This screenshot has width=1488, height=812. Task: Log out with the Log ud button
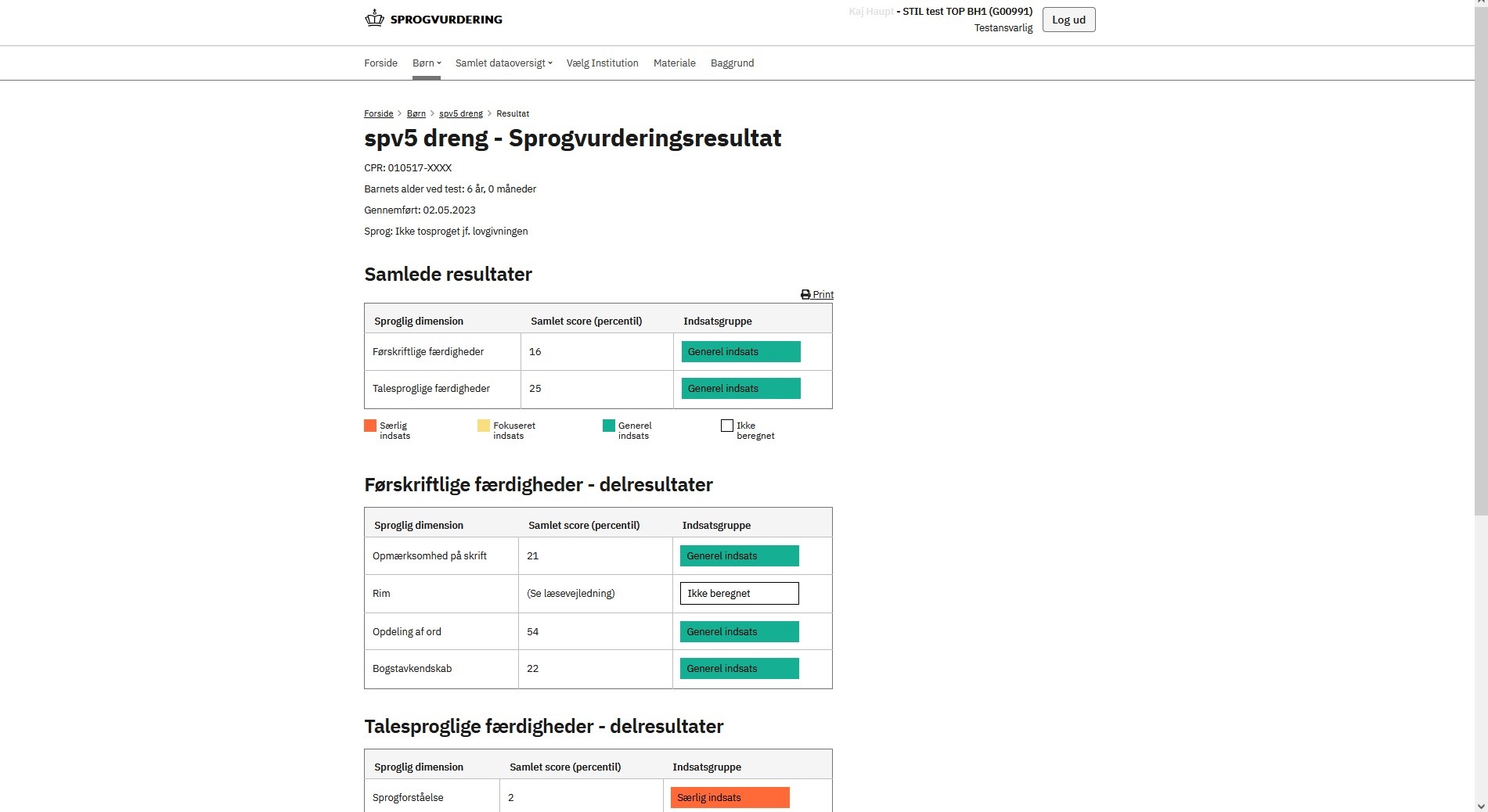coord(1068,20)
